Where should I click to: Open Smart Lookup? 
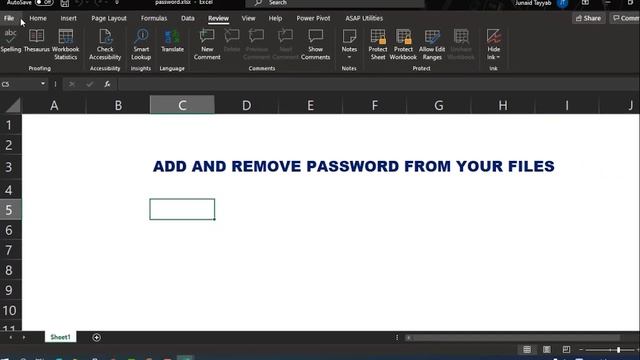141,45
